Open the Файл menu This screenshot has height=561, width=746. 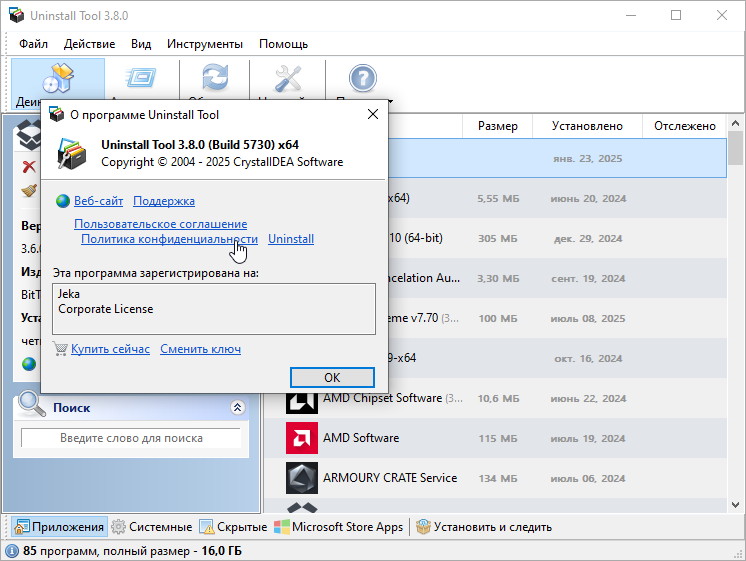coord(33,44)
